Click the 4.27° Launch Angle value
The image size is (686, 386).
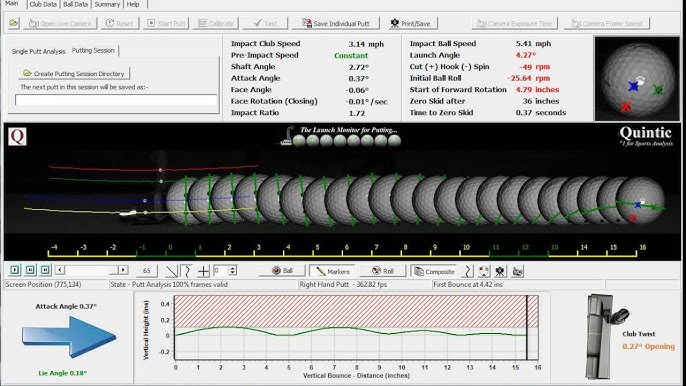pyautogui.click(x=525, y=55)
